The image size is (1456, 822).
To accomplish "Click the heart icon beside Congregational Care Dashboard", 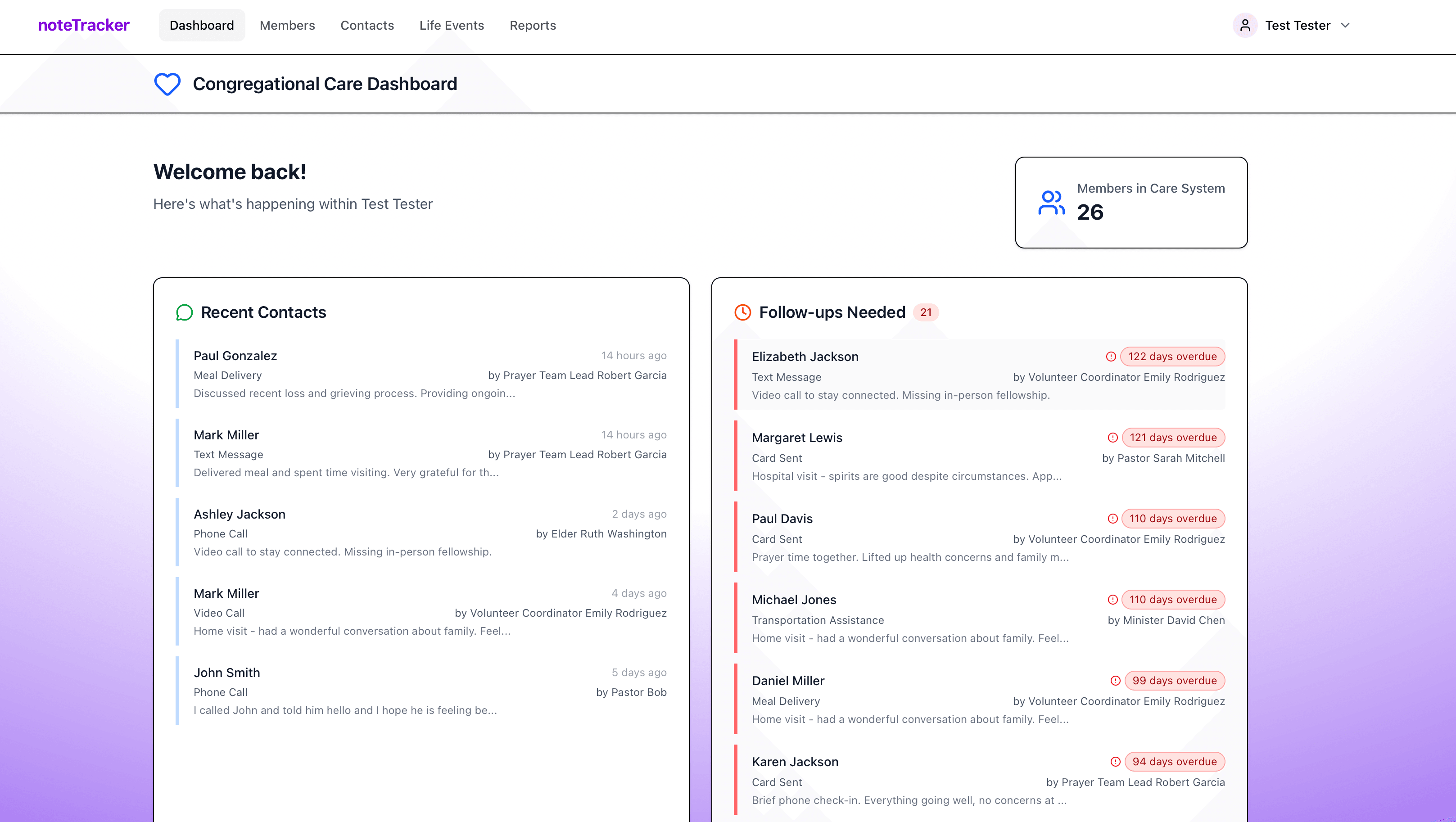I will (x=167, y=84).
